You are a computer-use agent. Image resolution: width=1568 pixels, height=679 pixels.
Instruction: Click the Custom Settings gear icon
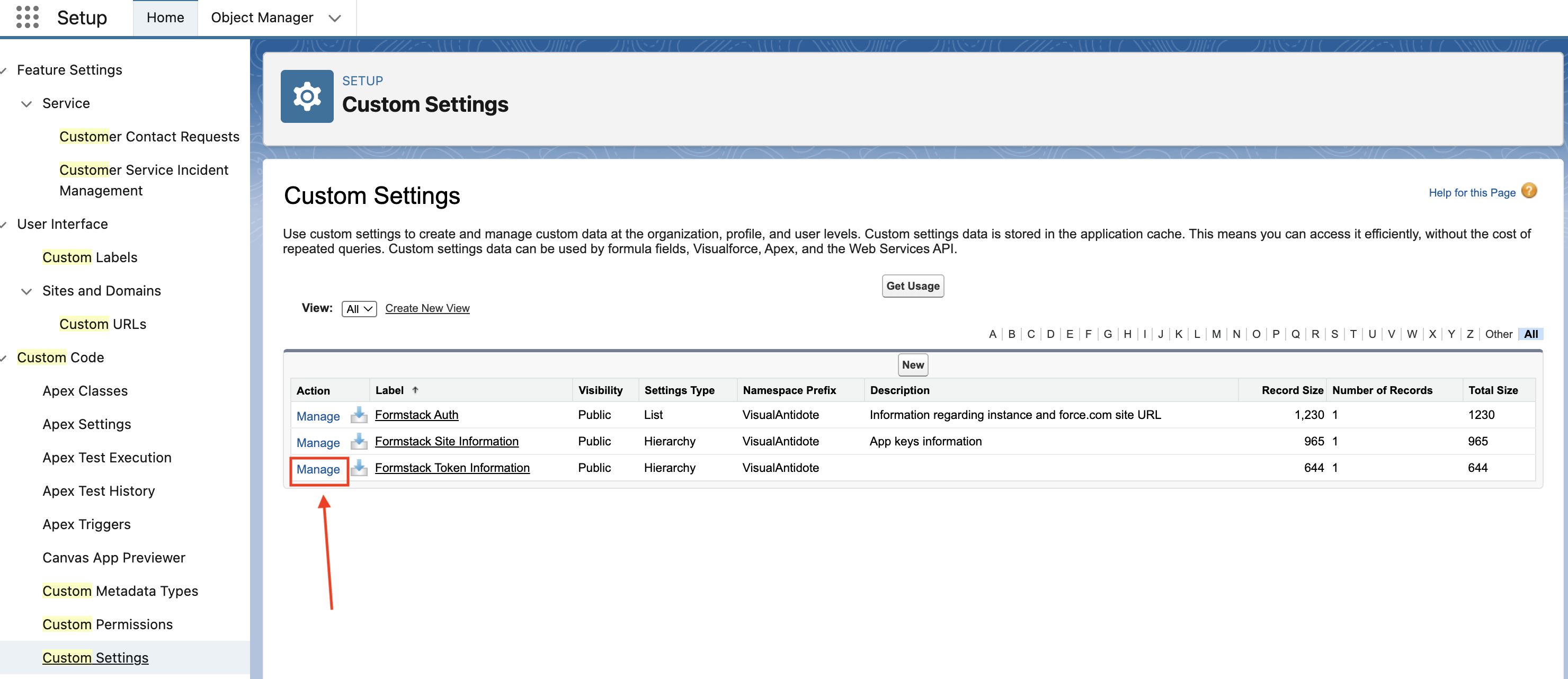[307, 96]
